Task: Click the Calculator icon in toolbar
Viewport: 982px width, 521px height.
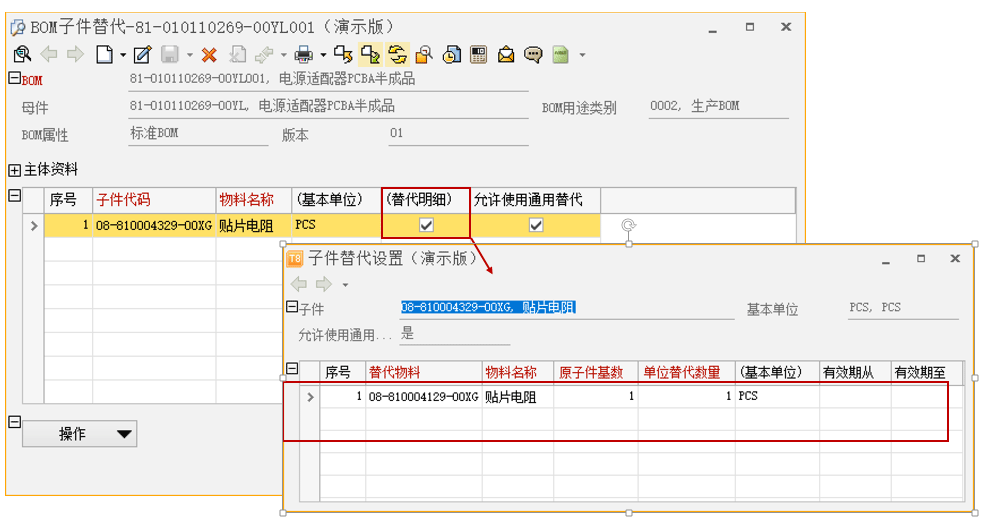Action: point(478,54)
